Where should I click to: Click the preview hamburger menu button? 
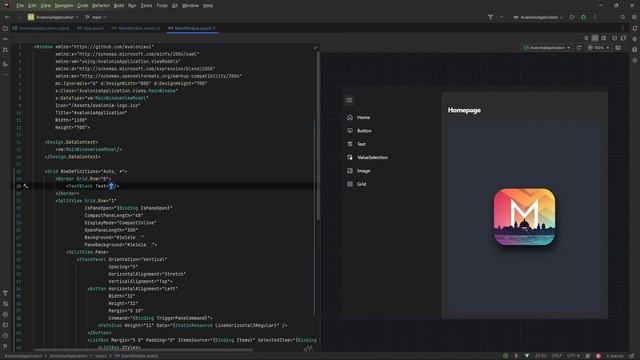point(349,100)
